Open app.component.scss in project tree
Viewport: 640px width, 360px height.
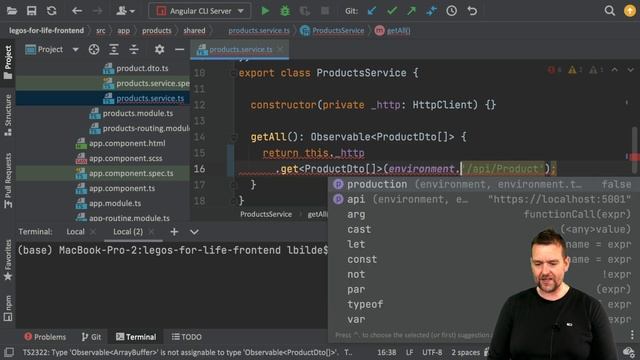click(119, 158)
